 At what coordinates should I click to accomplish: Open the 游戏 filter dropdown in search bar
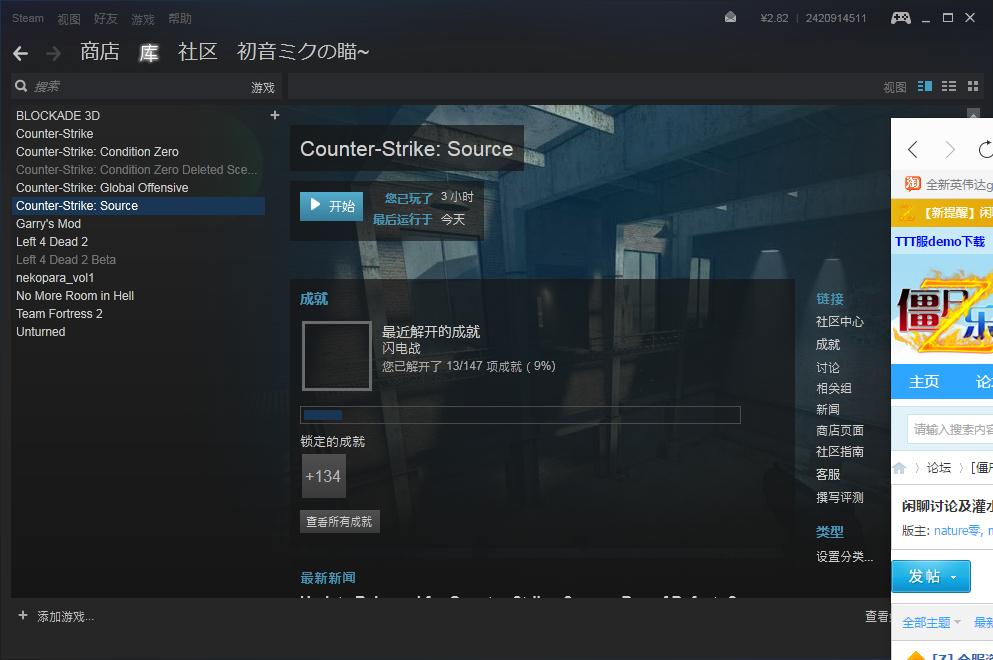point(263,87)
